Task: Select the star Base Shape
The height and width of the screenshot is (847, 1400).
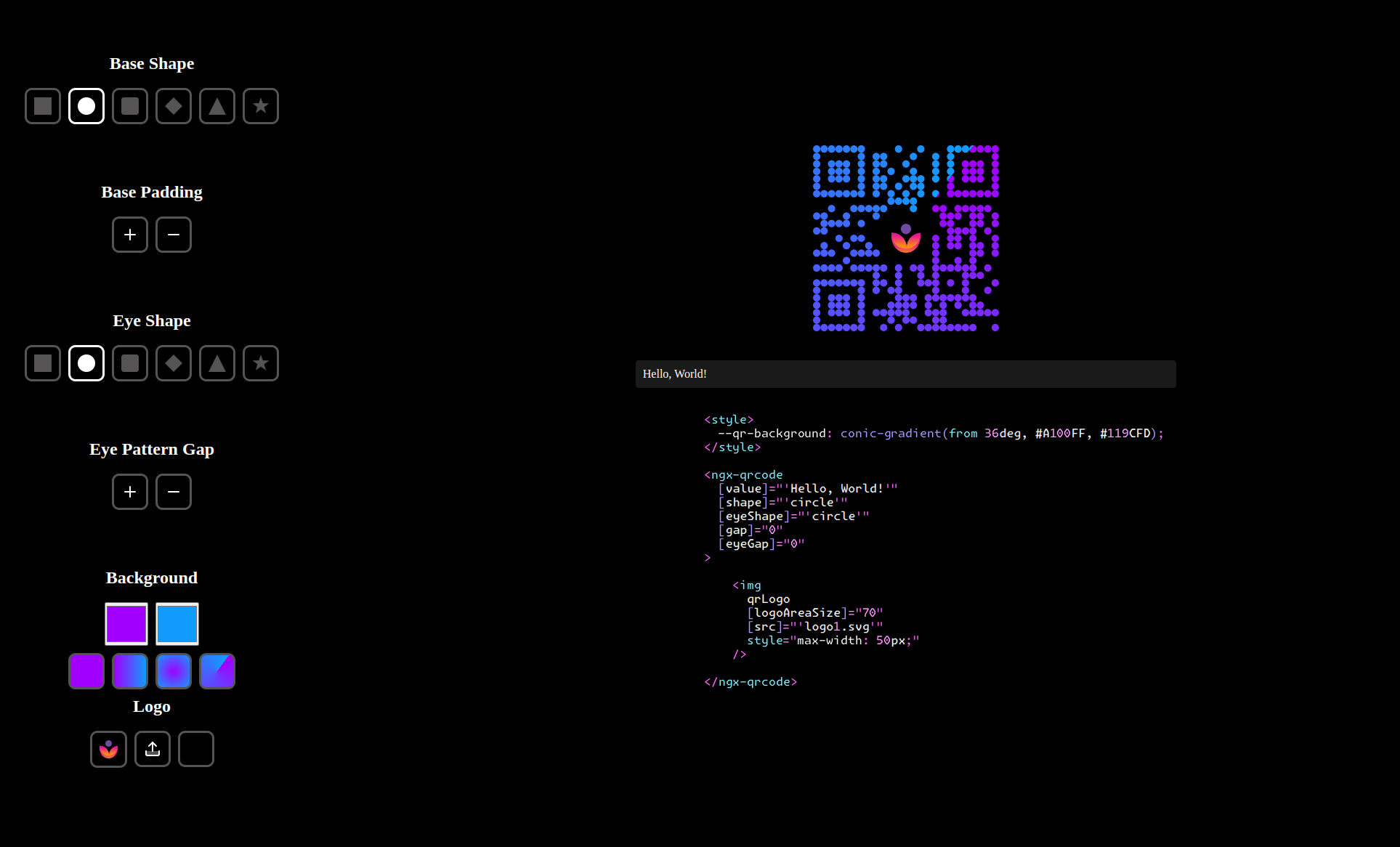Action: click(261, 106)
